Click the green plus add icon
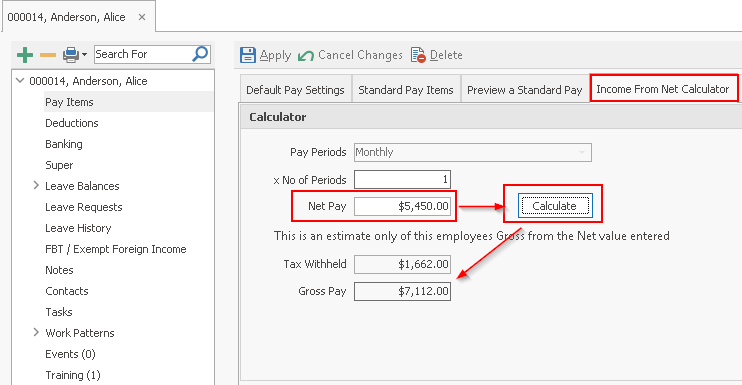The image size is (742, 385). [x=25, y=55]
